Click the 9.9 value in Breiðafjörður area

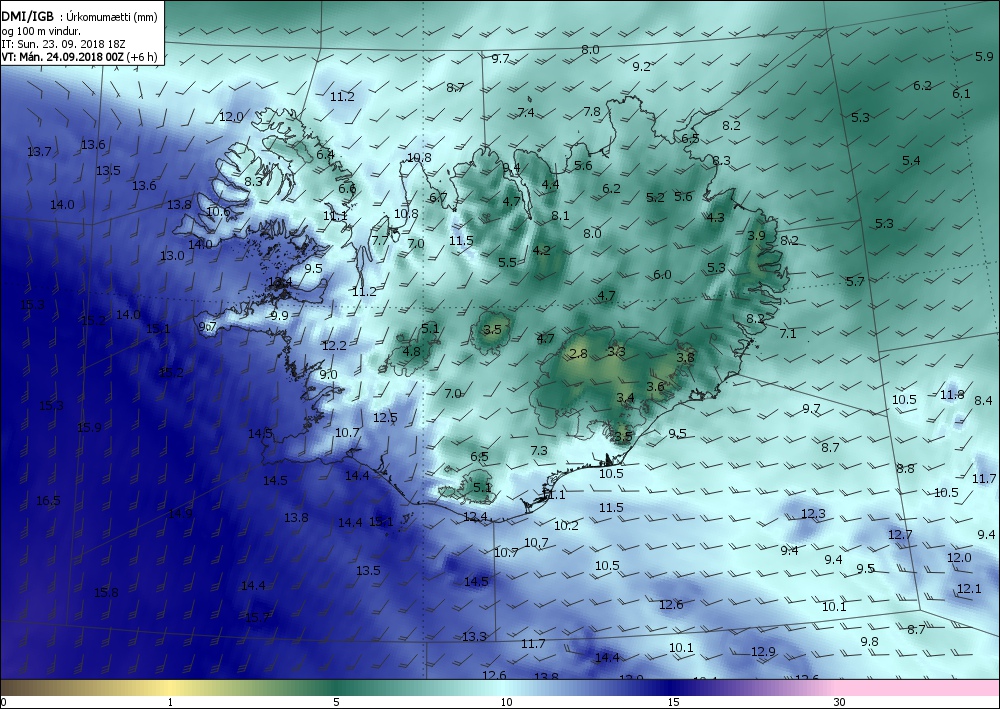click(x=279, y=315)
